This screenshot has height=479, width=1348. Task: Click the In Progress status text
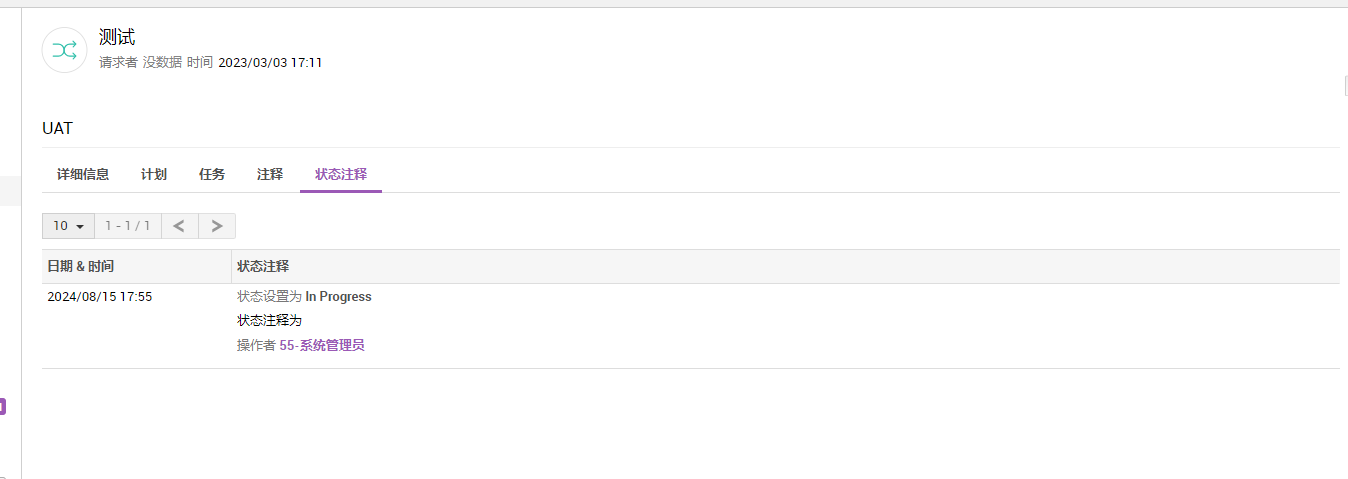338,297
